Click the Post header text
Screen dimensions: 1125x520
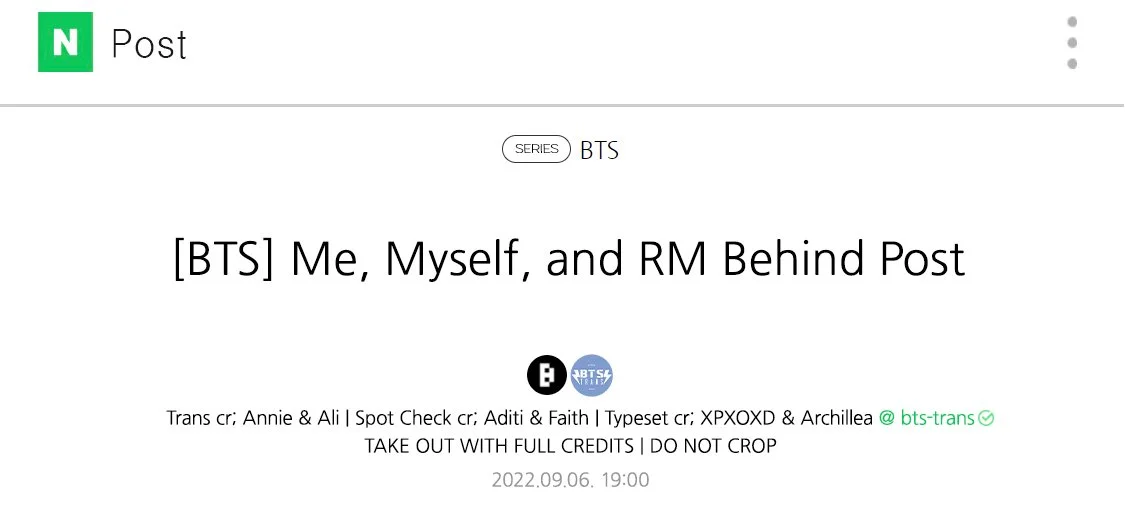click(149, 44)
